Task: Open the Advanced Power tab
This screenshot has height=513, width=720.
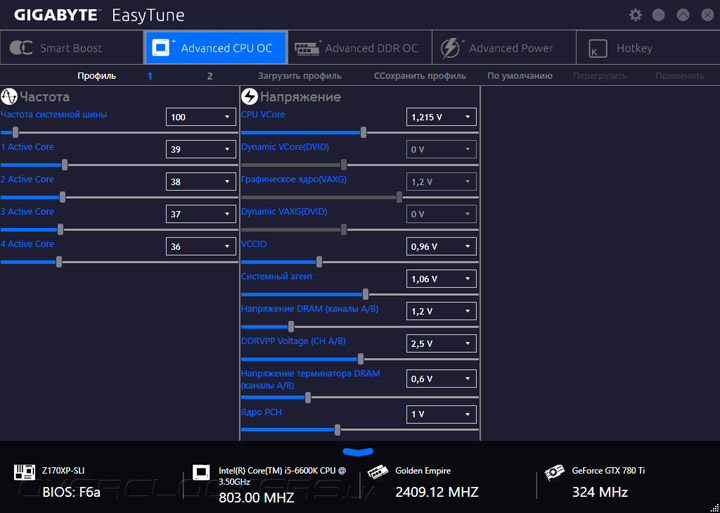Action: 504,48
